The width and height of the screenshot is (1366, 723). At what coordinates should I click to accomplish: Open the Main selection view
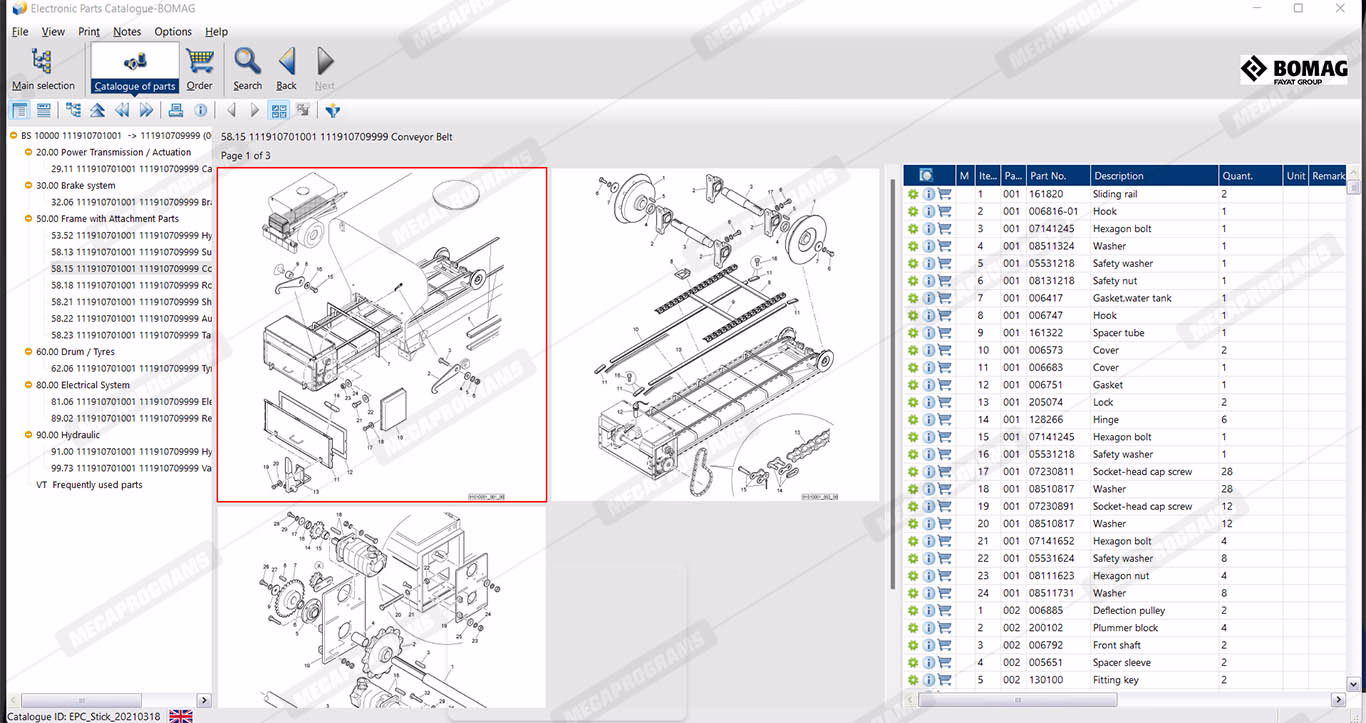(x=42, y=68)
